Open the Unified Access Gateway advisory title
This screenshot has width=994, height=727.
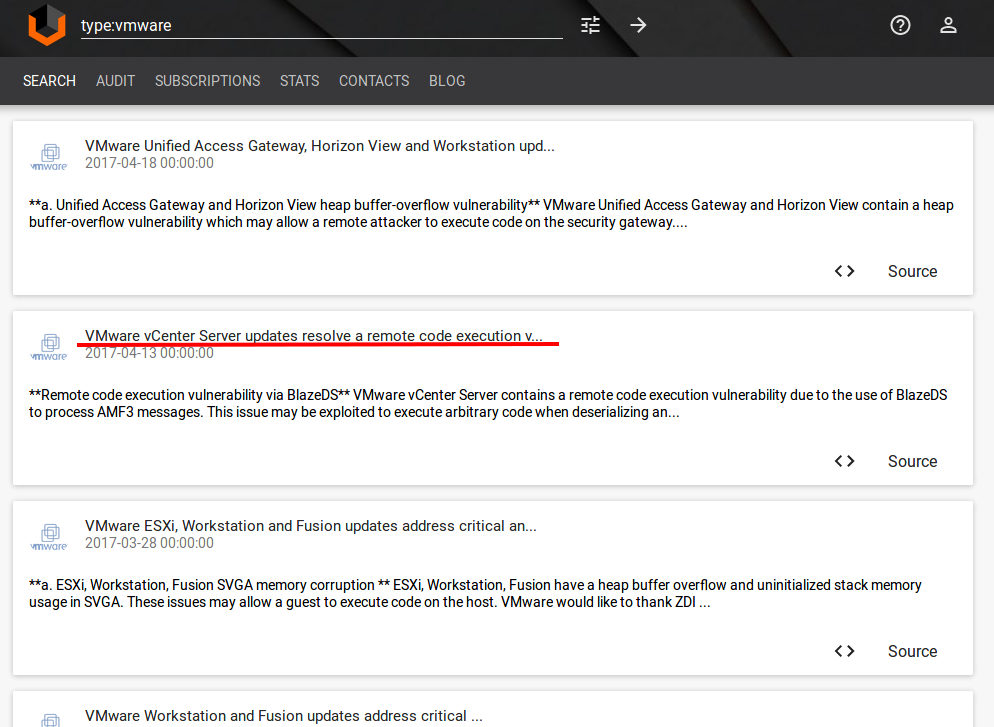pos(320,146)
